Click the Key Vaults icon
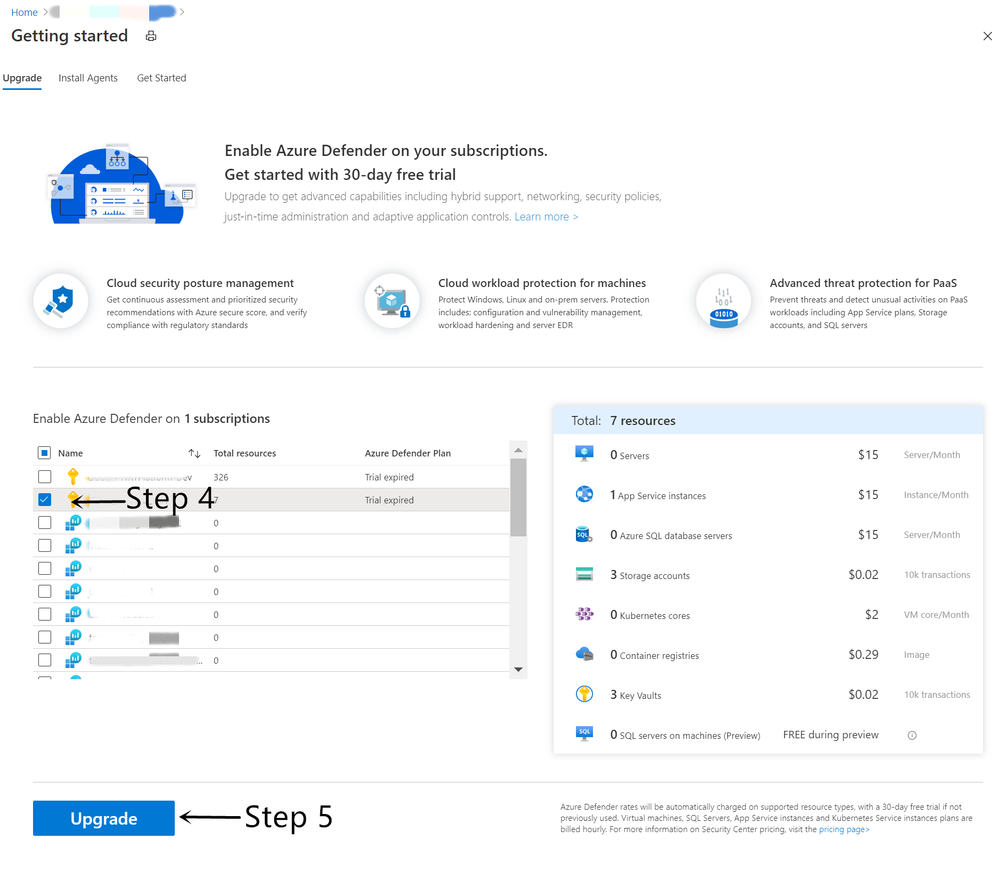The image size is (999, 874). (584, 694)
